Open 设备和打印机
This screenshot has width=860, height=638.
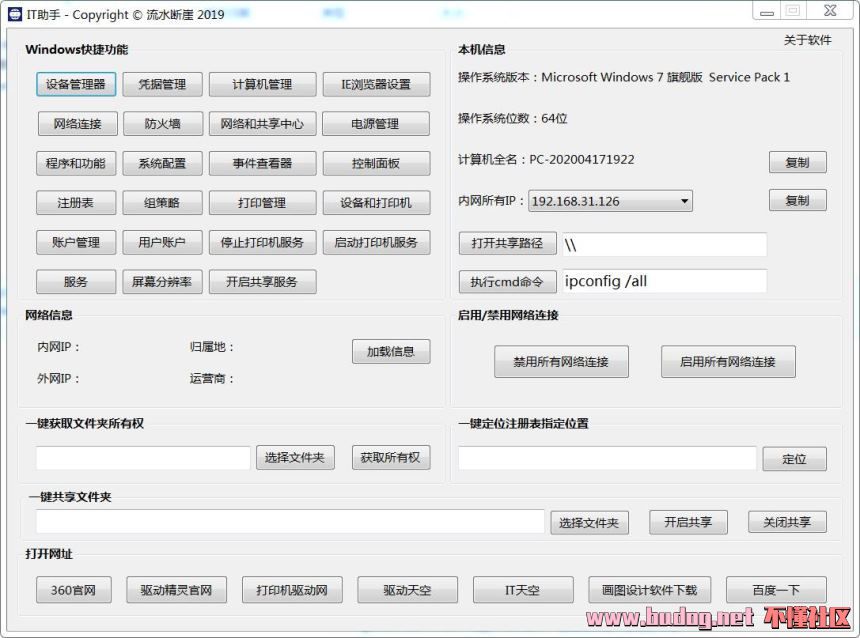point(376,203)
